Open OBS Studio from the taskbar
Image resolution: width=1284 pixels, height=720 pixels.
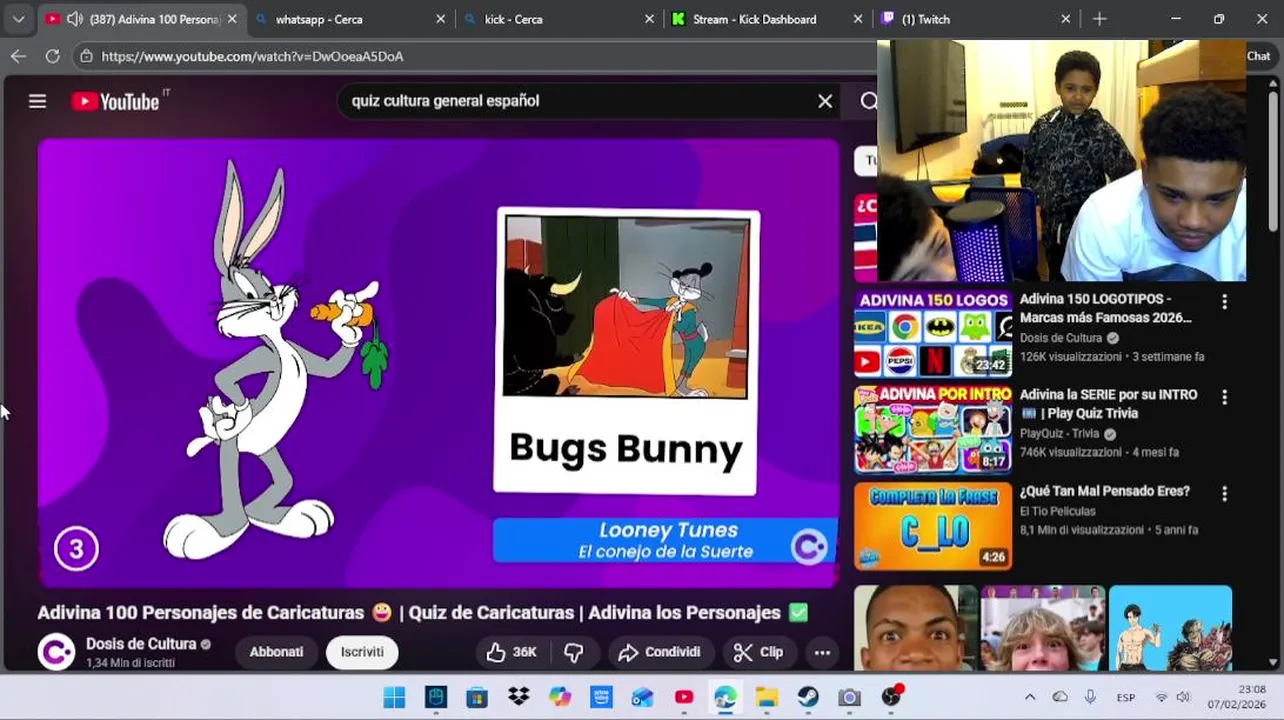click(891, 697)
